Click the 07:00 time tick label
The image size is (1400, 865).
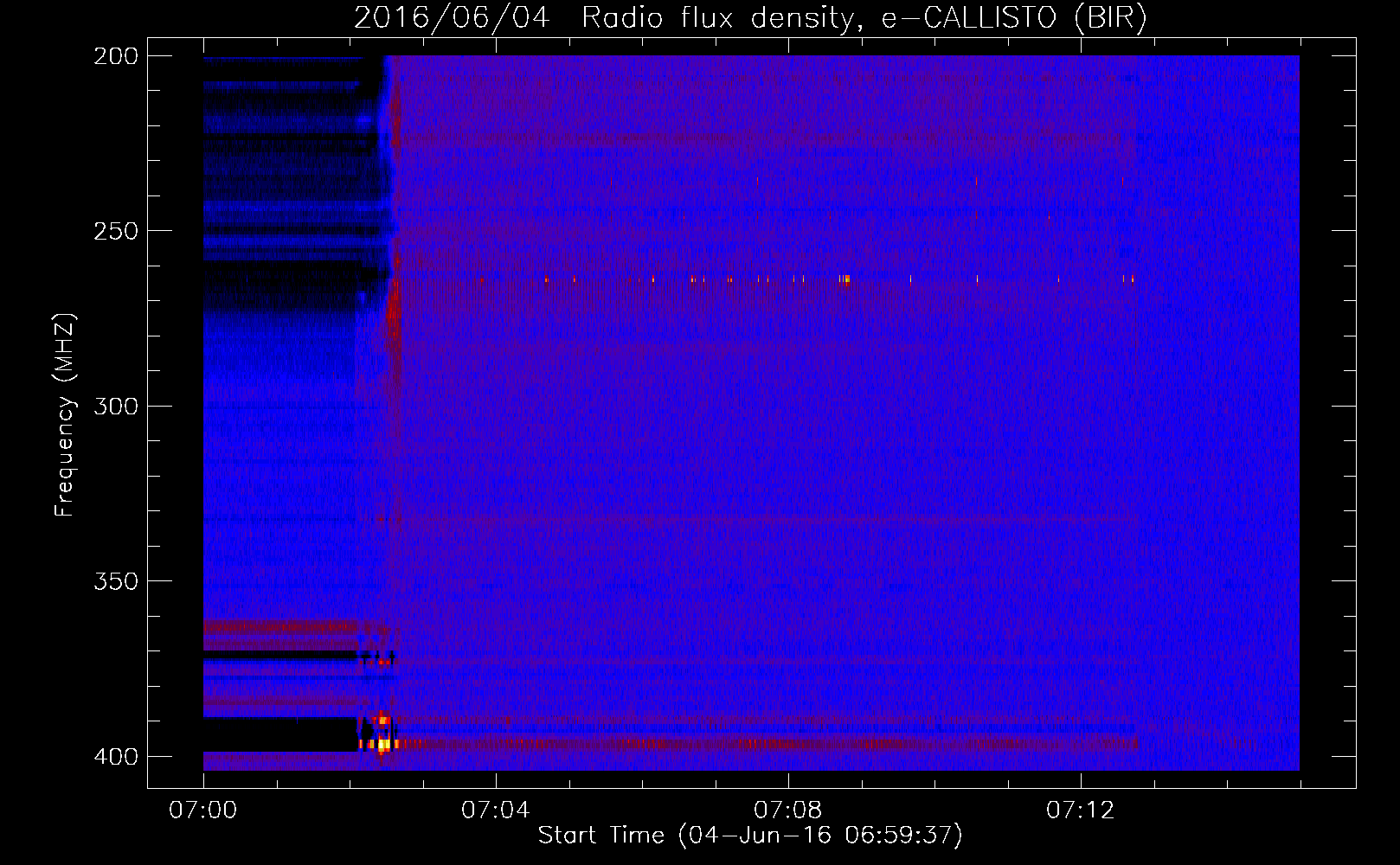202,811
